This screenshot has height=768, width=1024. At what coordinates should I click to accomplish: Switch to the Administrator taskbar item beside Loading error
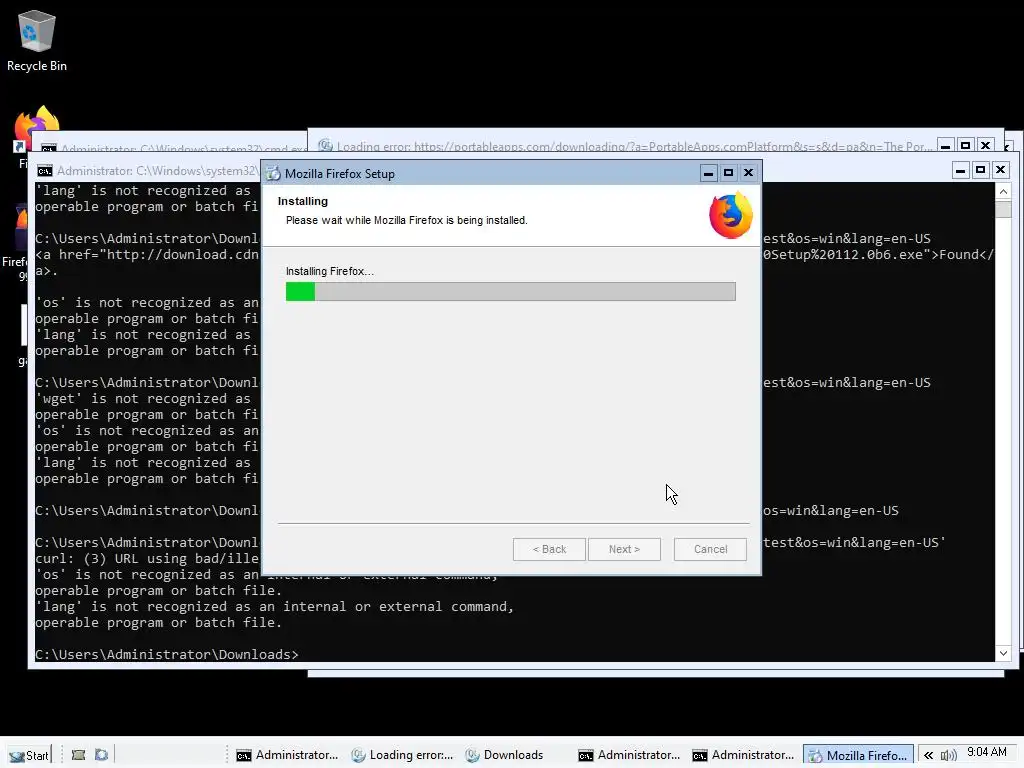coord(287,755)
